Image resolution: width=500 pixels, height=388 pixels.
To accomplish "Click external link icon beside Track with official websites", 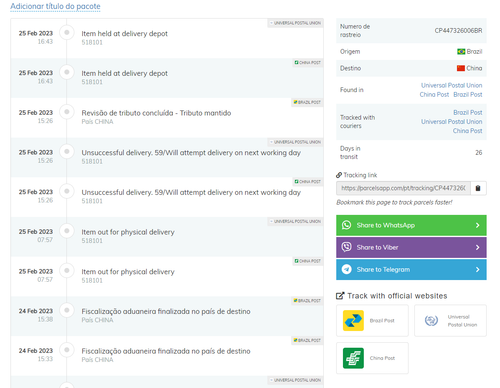I will pyautogui.click(x=340, y=296).
